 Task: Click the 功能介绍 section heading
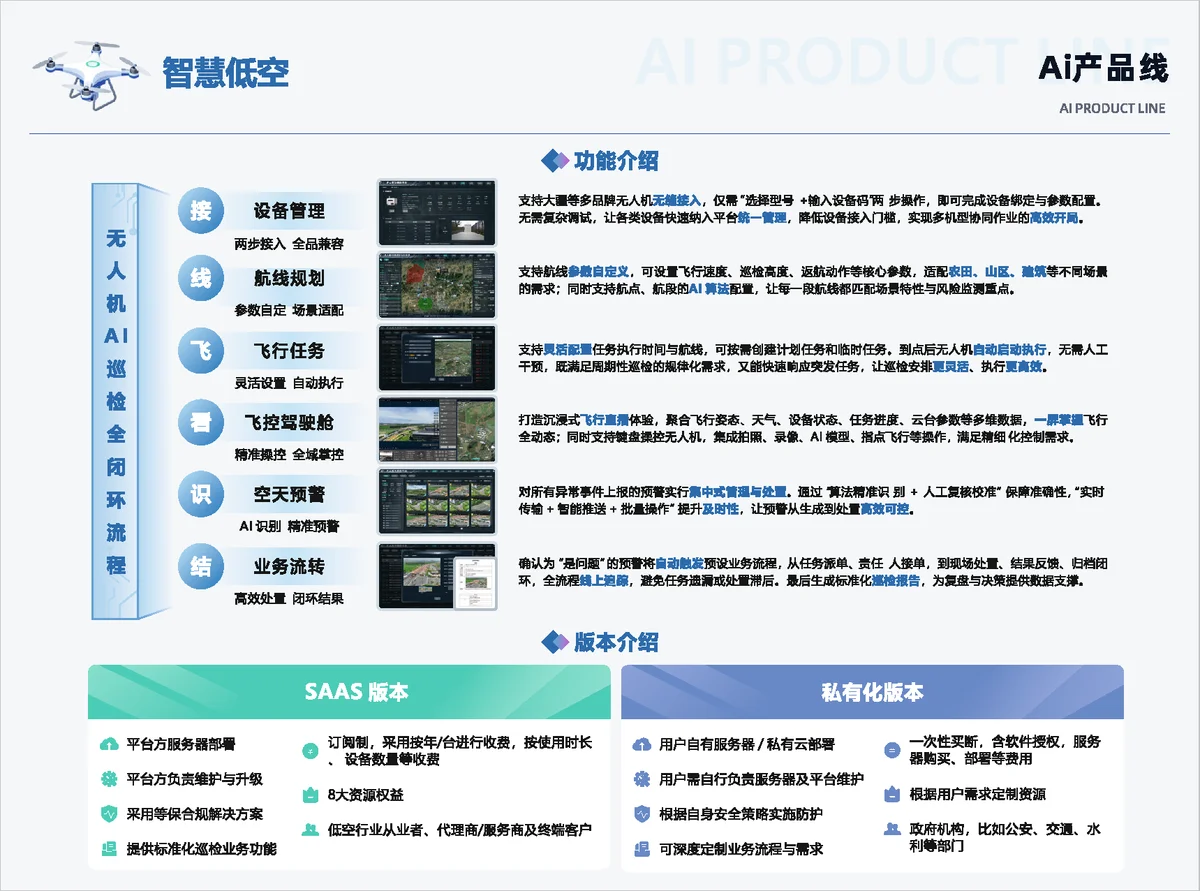[616, 160]
